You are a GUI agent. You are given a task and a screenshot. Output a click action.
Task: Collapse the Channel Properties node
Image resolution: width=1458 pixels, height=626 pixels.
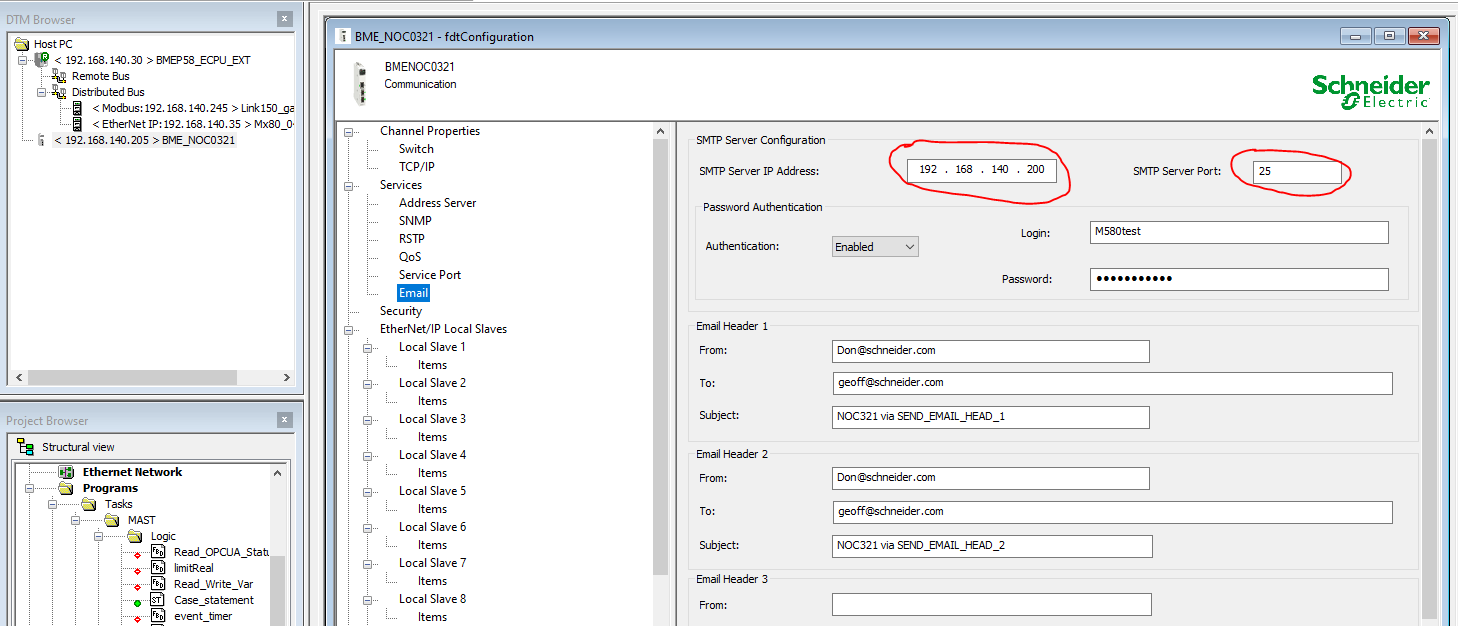[349, 131]
